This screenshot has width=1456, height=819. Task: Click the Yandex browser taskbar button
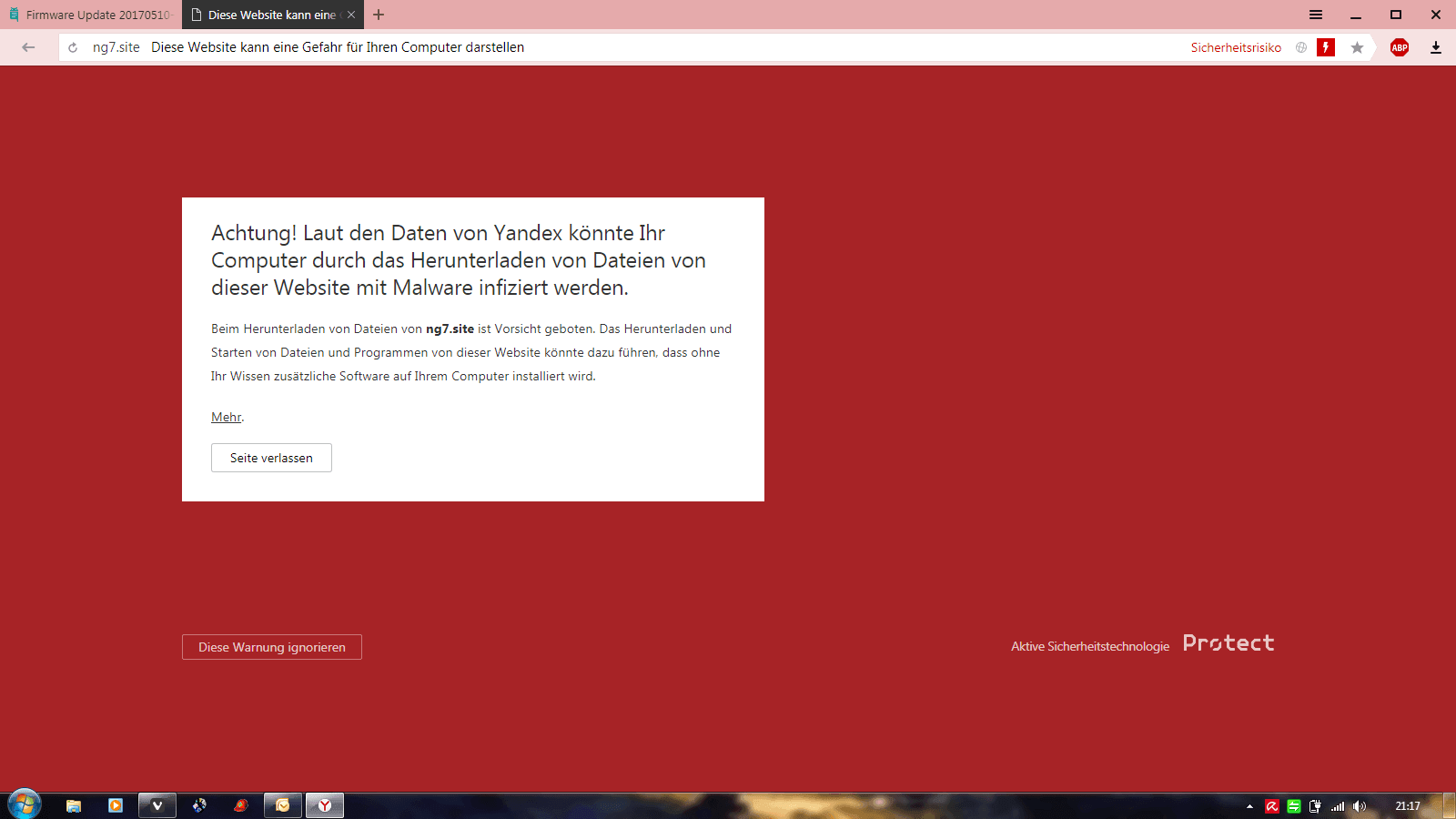(x=325, y=805)
